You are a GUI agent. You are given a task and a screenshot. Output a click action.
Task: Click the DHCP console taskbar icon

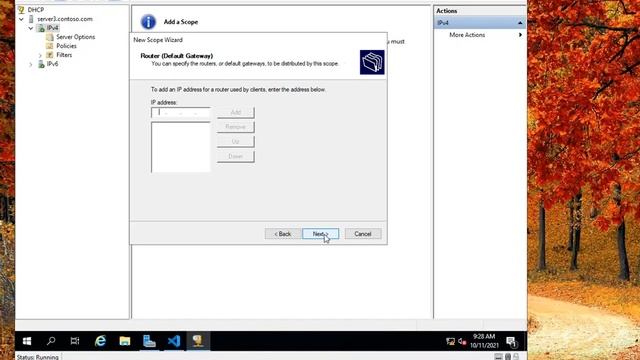coord(198,341)
